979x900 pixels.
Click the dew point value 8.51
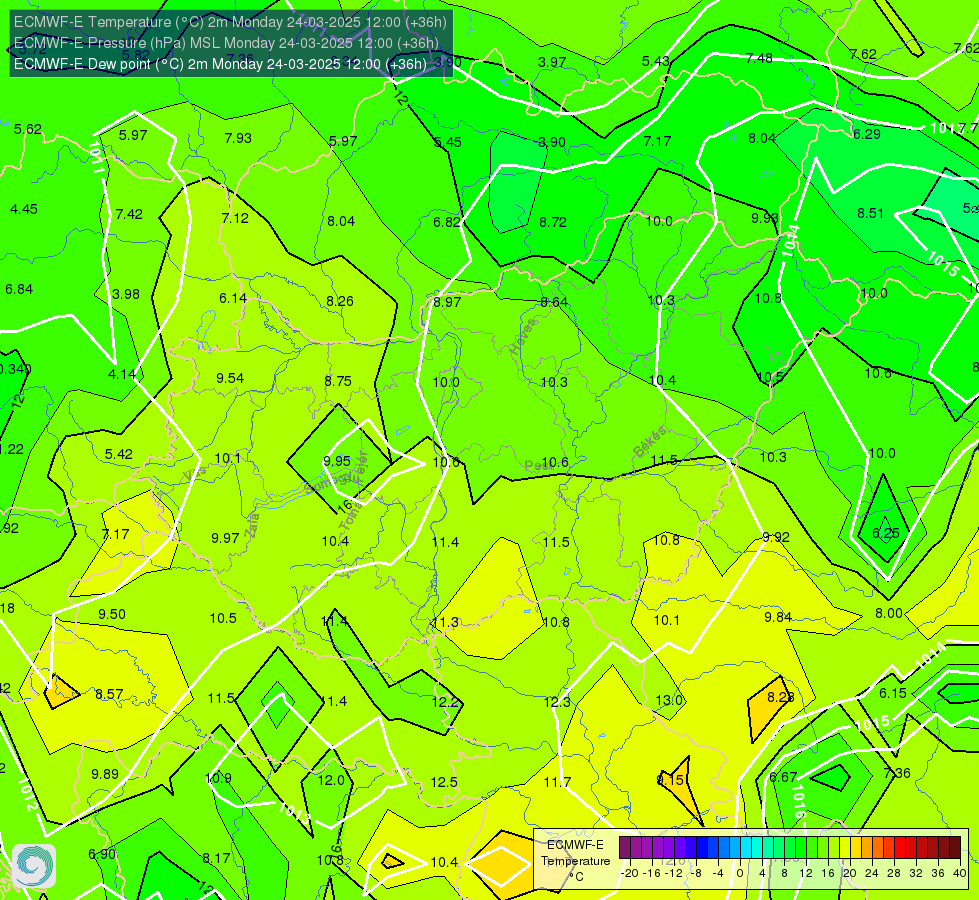point(870,214)
